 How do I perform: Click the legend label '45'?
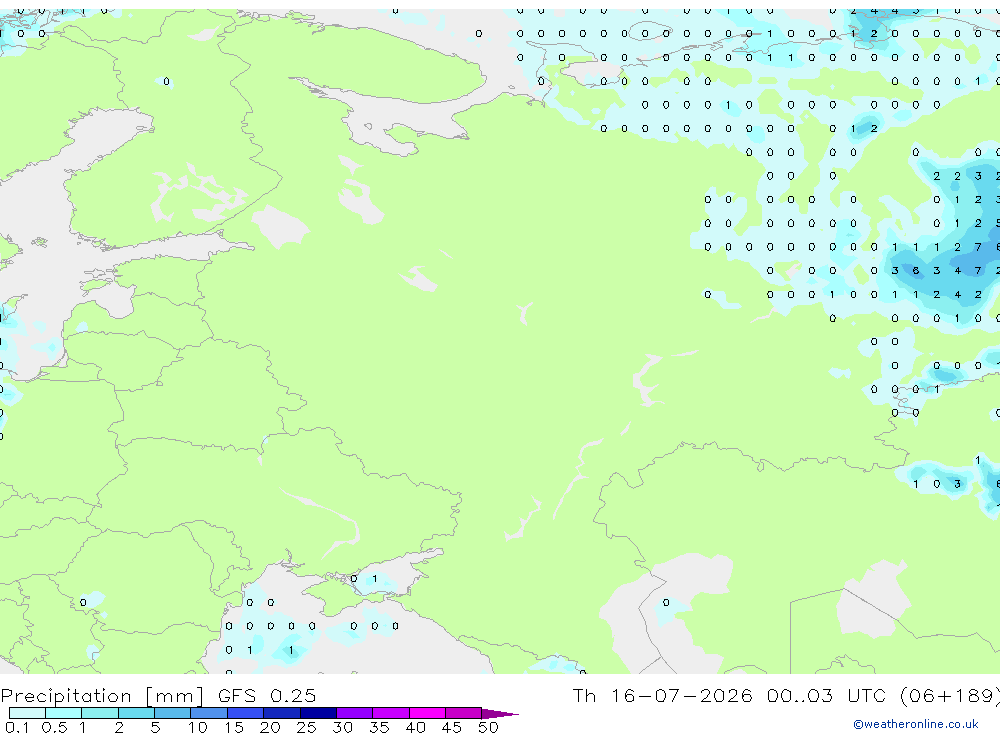pyautogui.click(x=452, y=727)
